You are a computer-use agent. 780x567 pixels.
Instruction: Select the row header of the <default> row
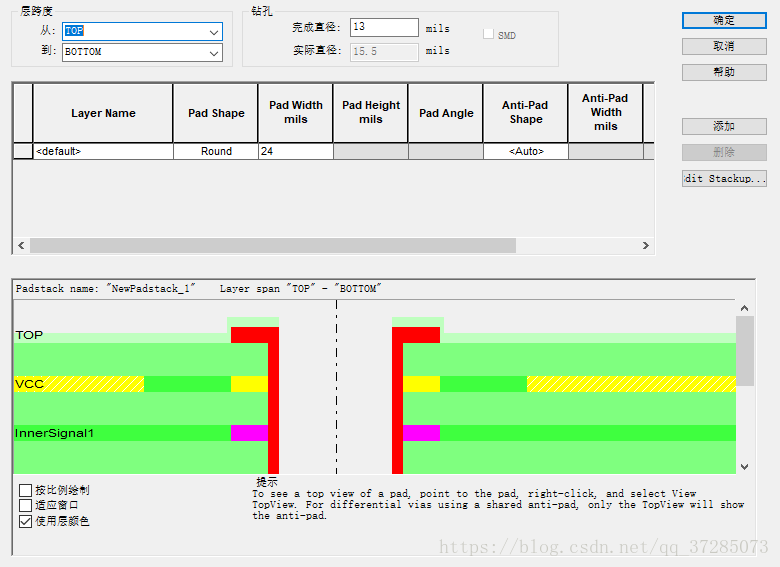click(x=23, y=151)
